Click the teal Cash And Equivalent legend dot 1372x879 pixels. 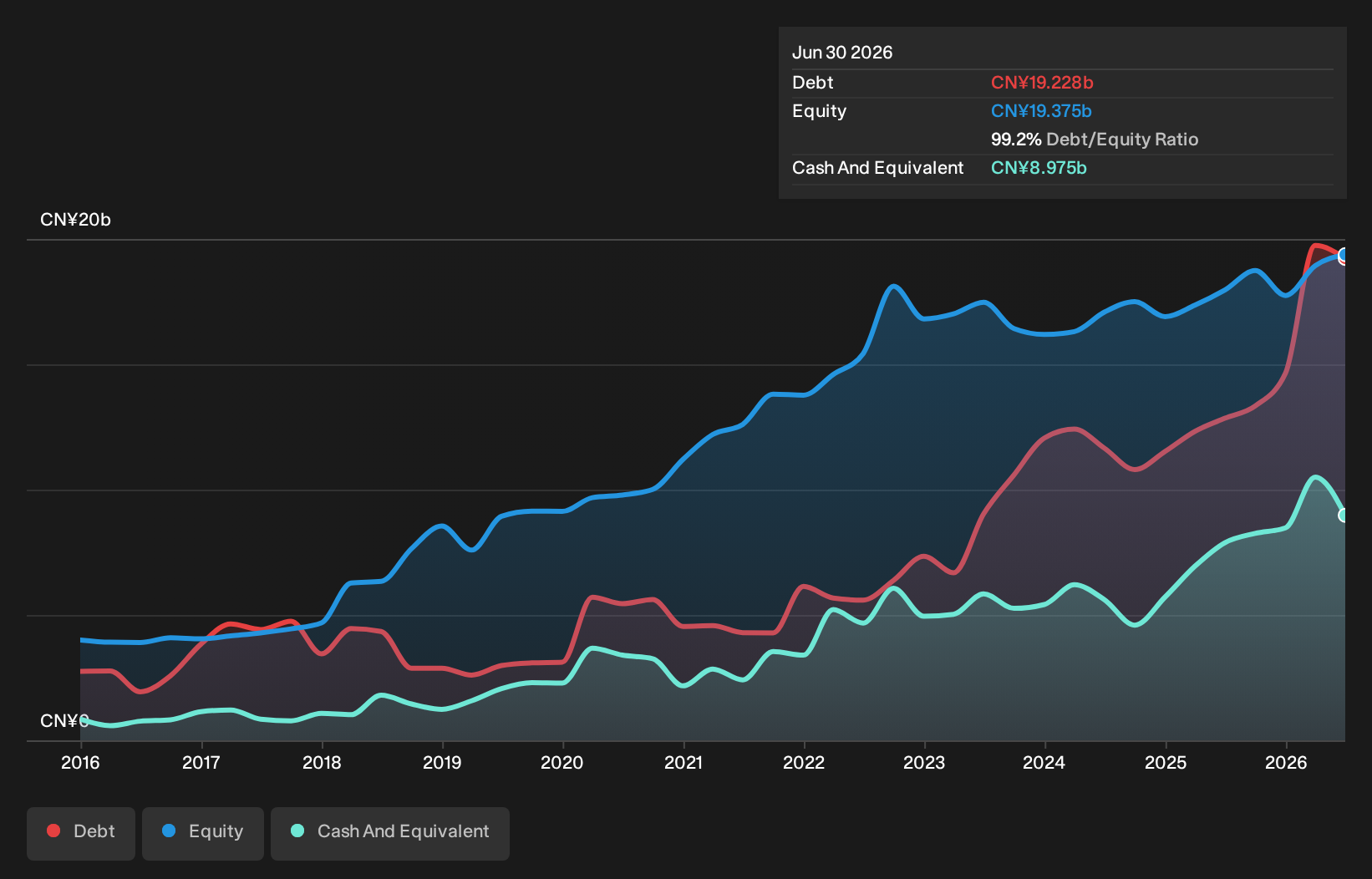297,831
